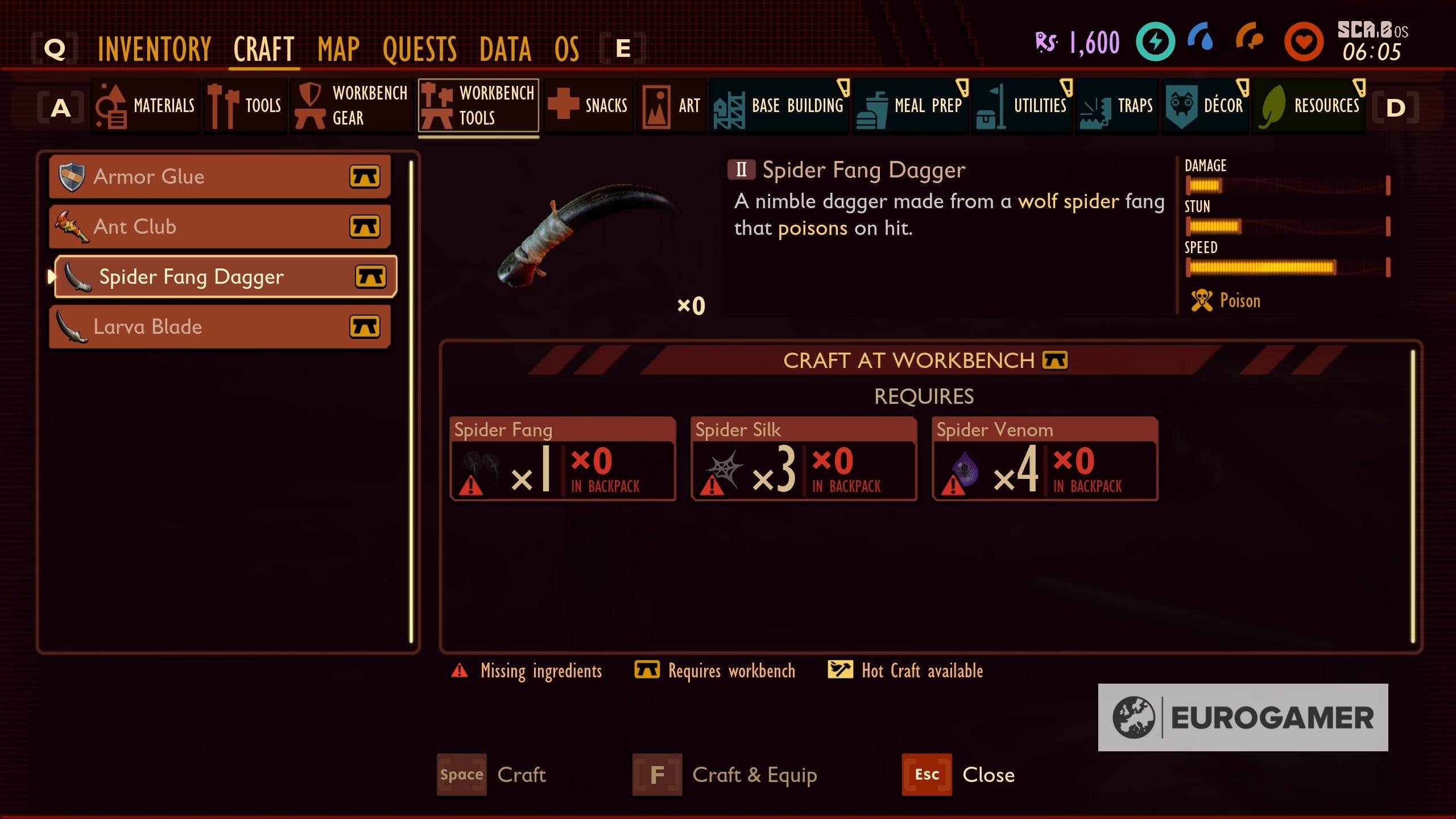Viewport: 1456px width, 819px height.
Task: Click the Craft & Equip button
Action: pyautogui.click(x=725, y=775)
